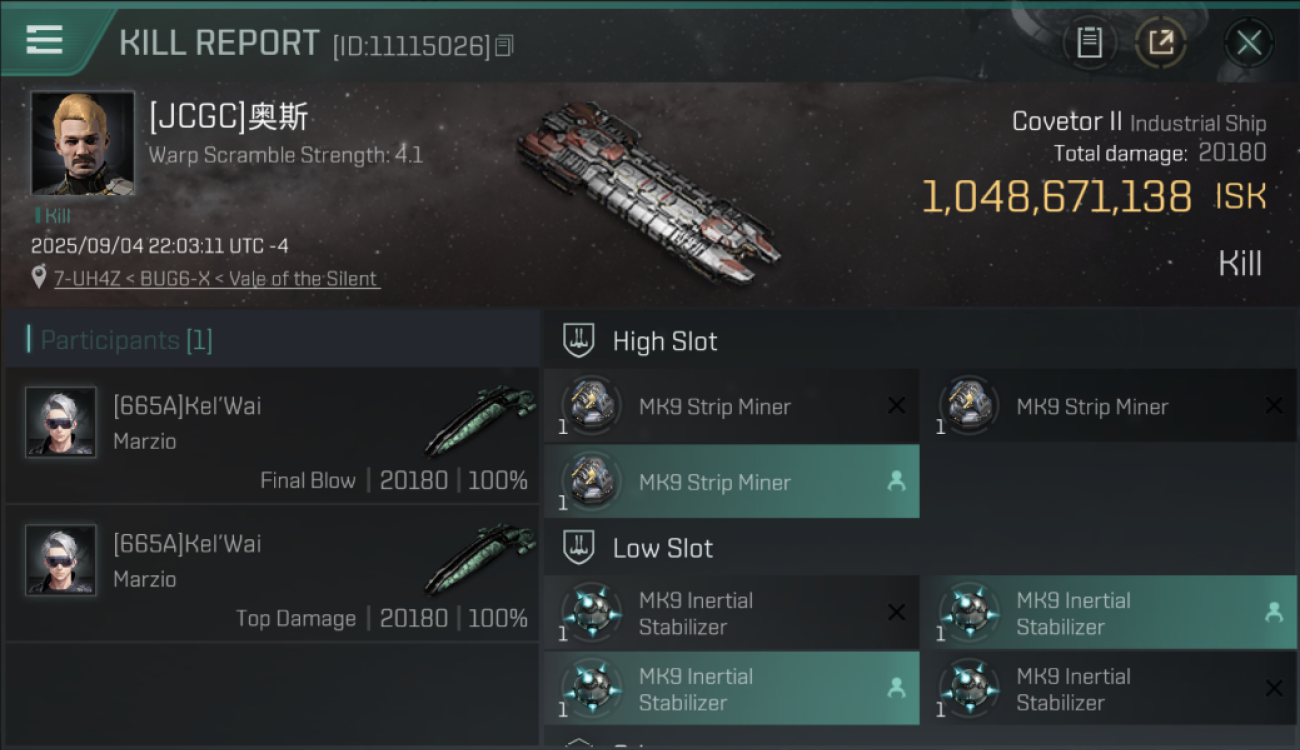This screenshot has width=1300, height=750.
Task: Copy the kill report ID
Action: 504,46
